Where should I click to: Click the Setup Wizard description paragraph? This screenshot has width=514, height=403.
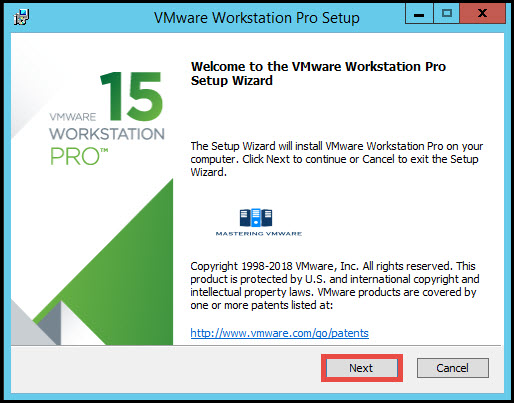[336, 159]
